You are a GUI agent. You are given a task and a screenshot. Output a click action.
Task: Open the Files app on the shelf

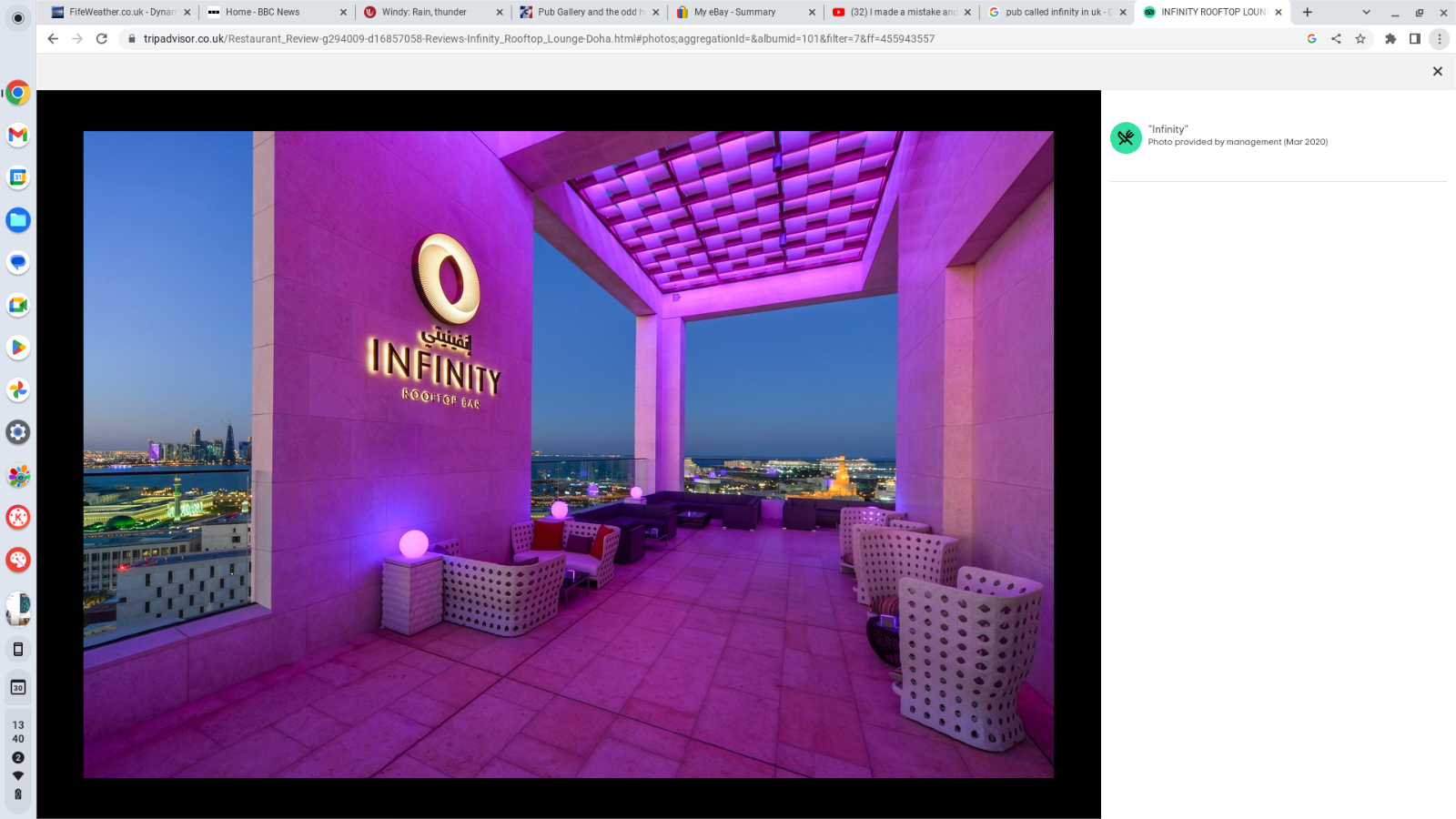pos(18,220)
